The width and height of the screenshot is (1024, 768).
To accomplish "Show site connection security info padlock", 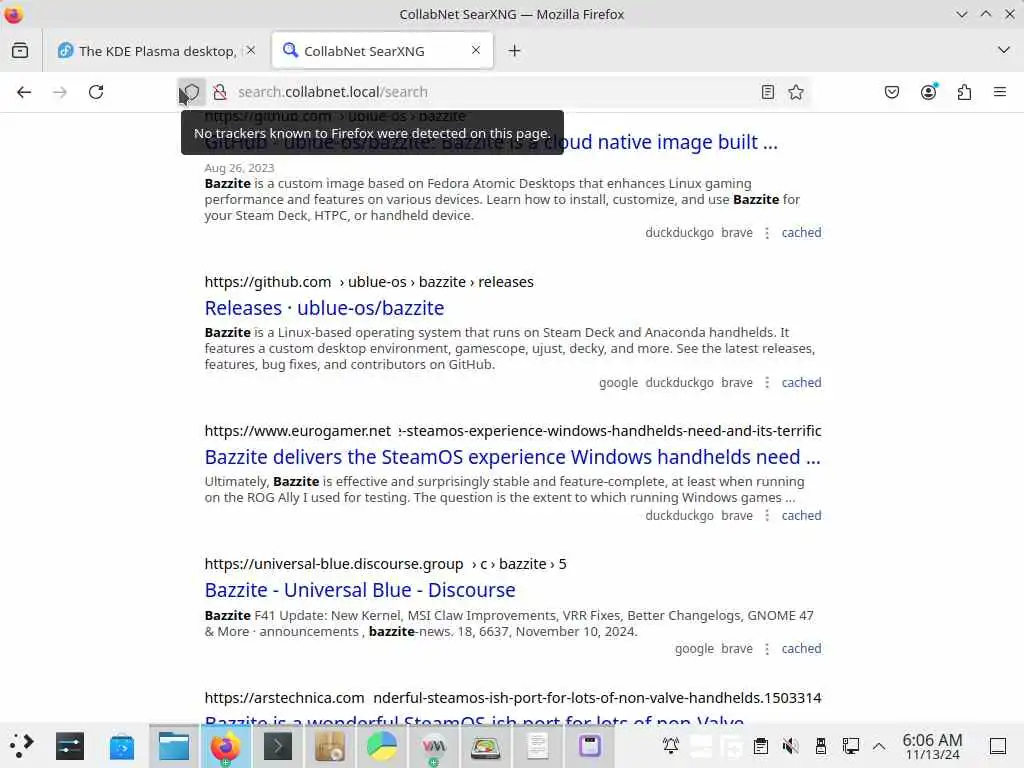I will pyautogui.click(x=220, y=92).
